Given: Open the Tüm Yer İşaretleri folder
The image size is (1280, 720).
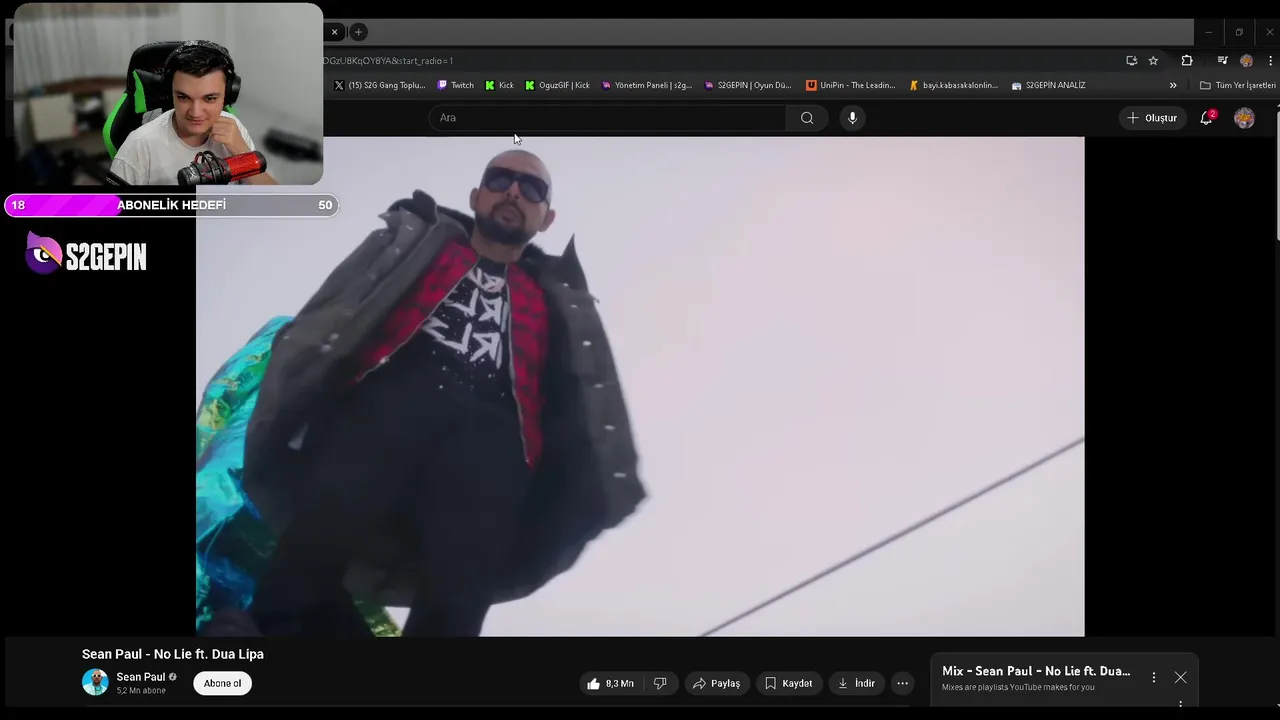Looking at the screenshot, I should point(1238,85).
